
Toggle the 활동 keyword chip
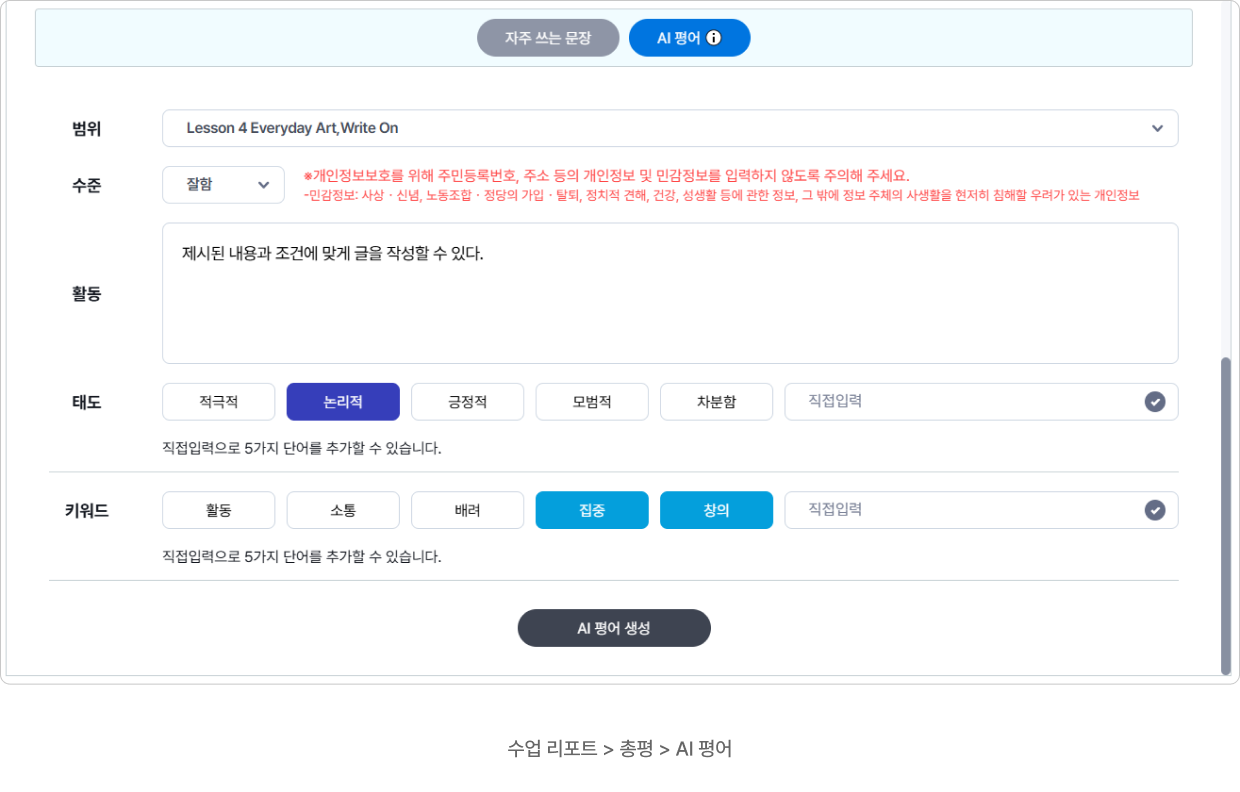point(218,510)
